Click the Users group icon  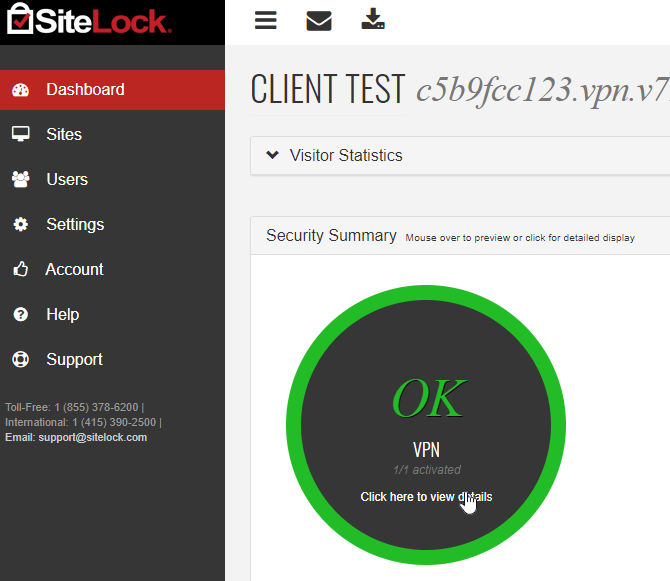pos(20,179)
